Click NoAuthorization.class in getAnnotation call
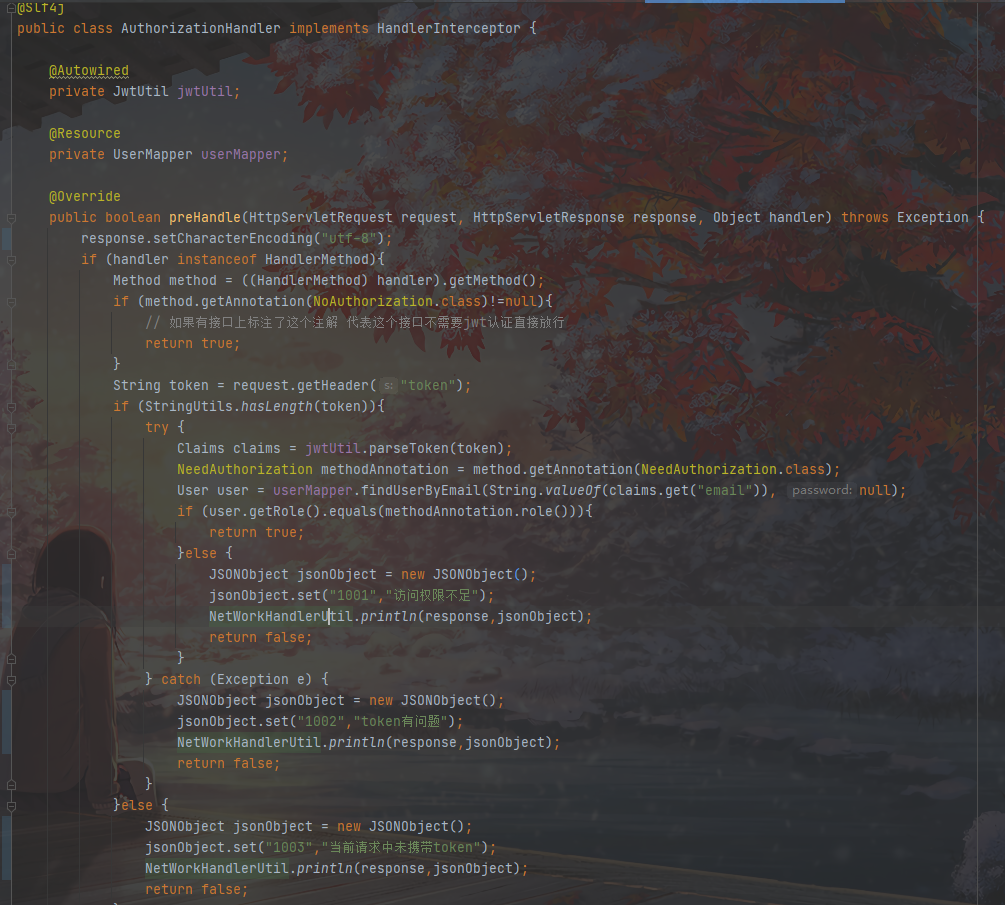This screenshot has height=905, width=1005. tap(397, 301)
